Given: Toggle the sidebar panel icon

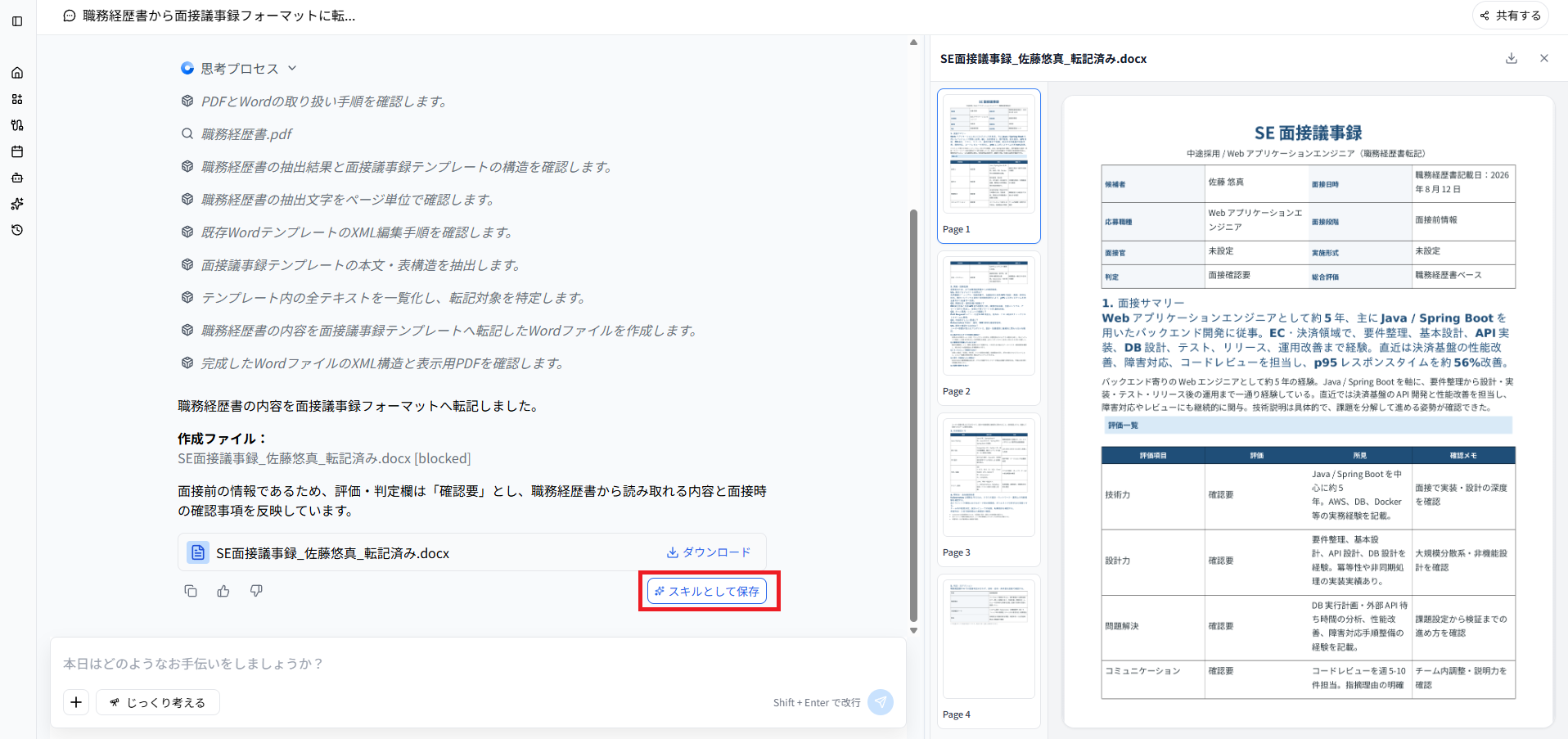Looking at the screenshot, I should (17, 21).
